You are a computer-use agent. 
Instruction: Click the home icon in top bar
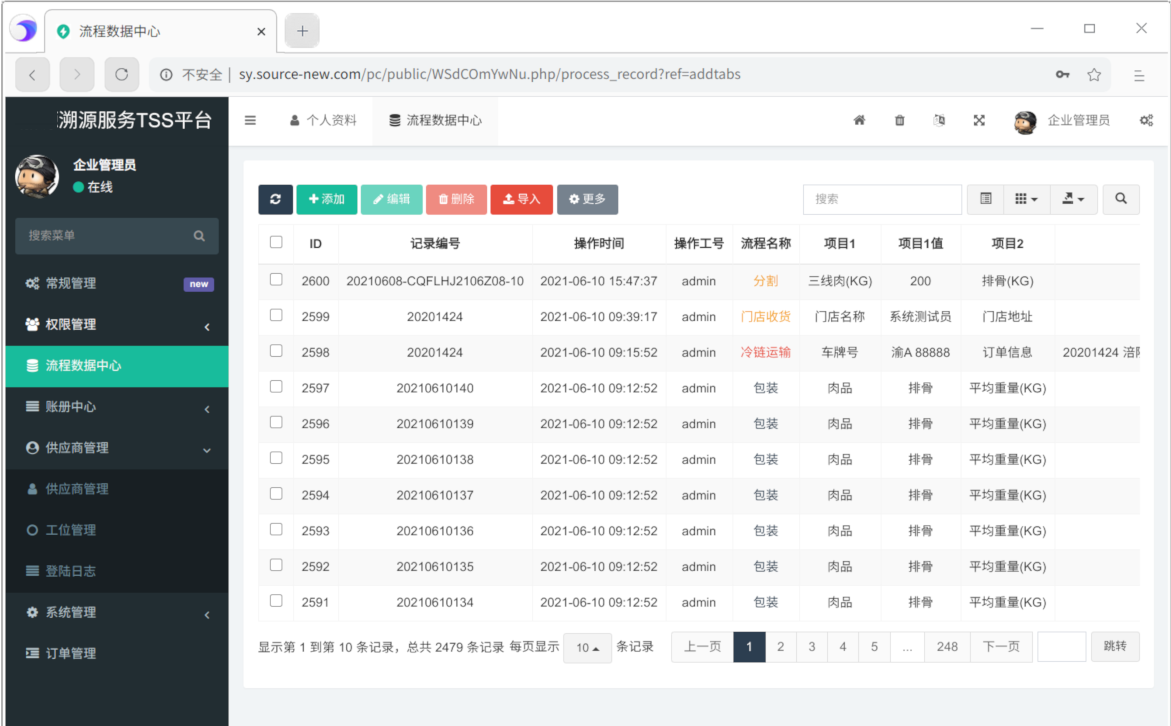(859, 120)
